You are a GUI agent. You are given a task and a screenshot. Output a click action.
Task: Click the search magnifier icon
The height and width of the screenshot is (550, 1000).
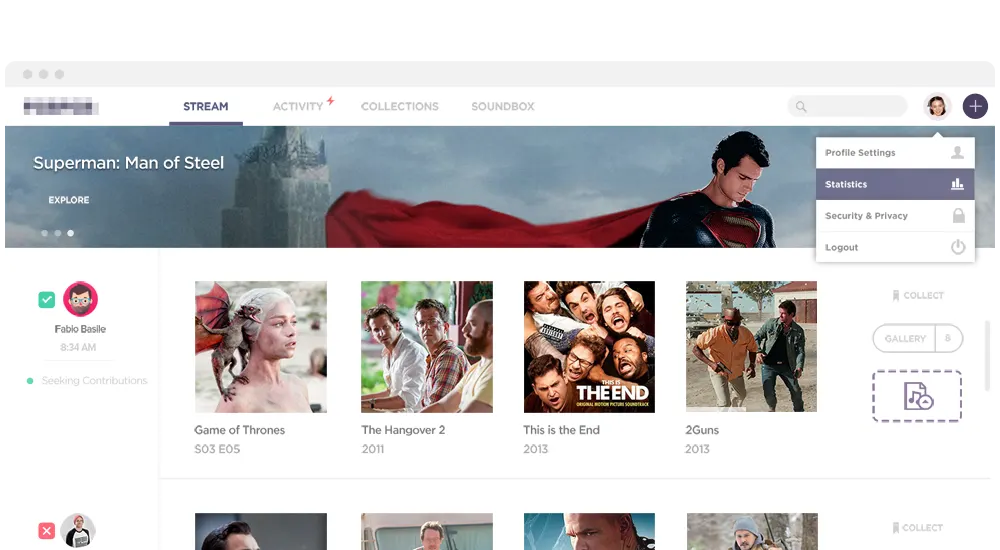pyautogui.click(x=801, y=107)
